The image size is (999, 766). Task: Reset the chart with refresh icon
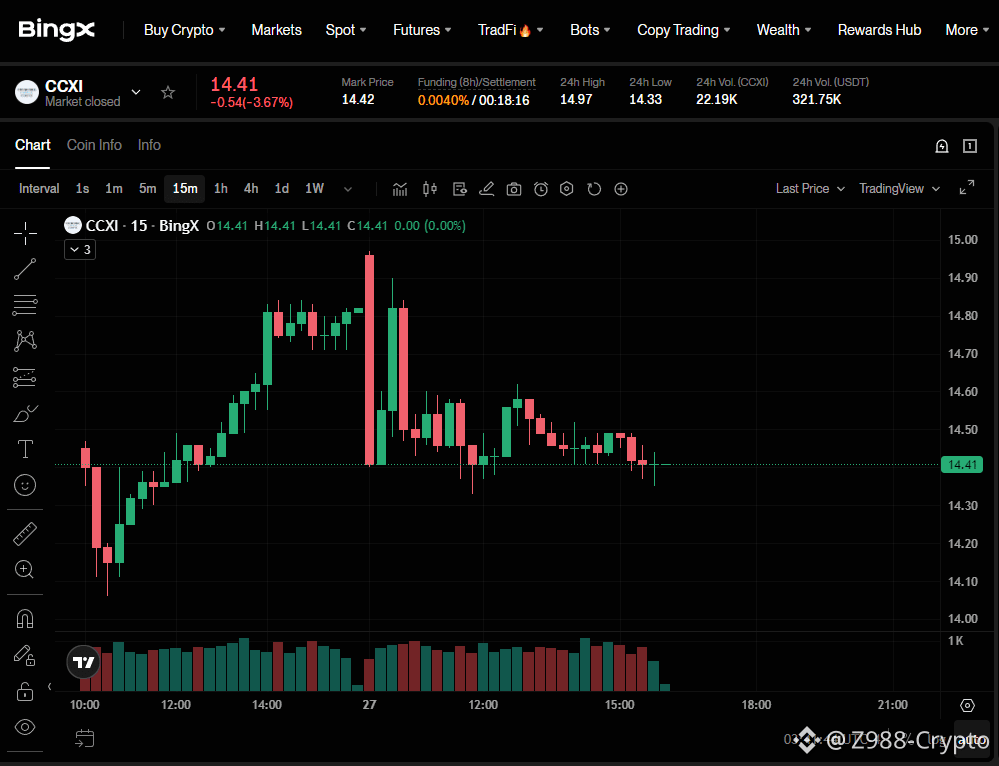[x=594, y=189]
